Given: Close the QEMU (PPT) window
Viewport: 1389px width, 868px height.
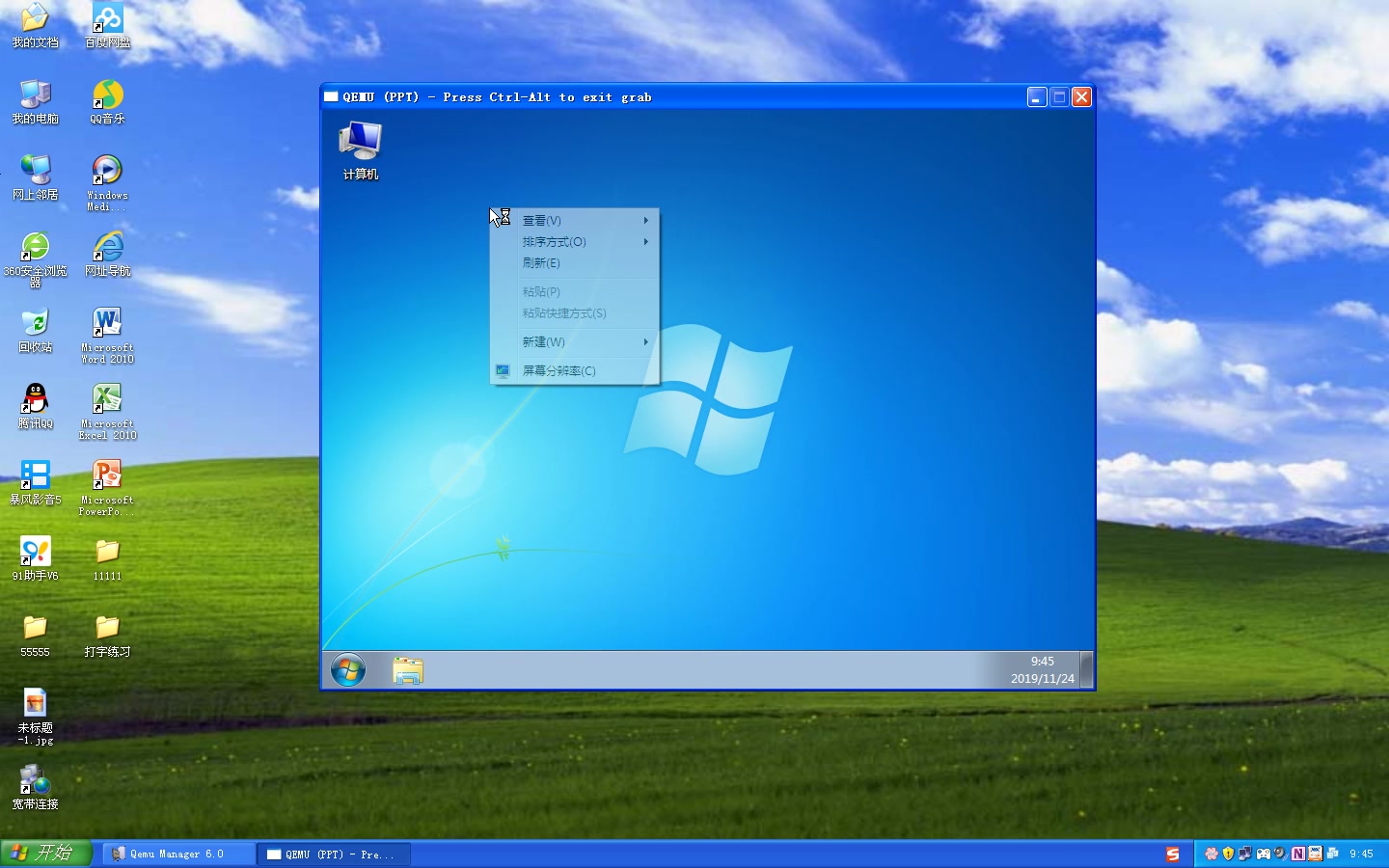Looking at the screenshot, I should pyautogui.click(x=1081, y=97).
